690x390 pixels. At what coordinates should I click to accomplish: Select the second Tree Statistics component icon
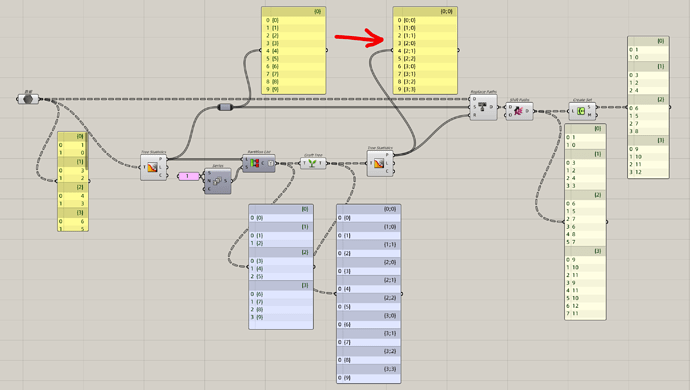[x=379, y=163]
